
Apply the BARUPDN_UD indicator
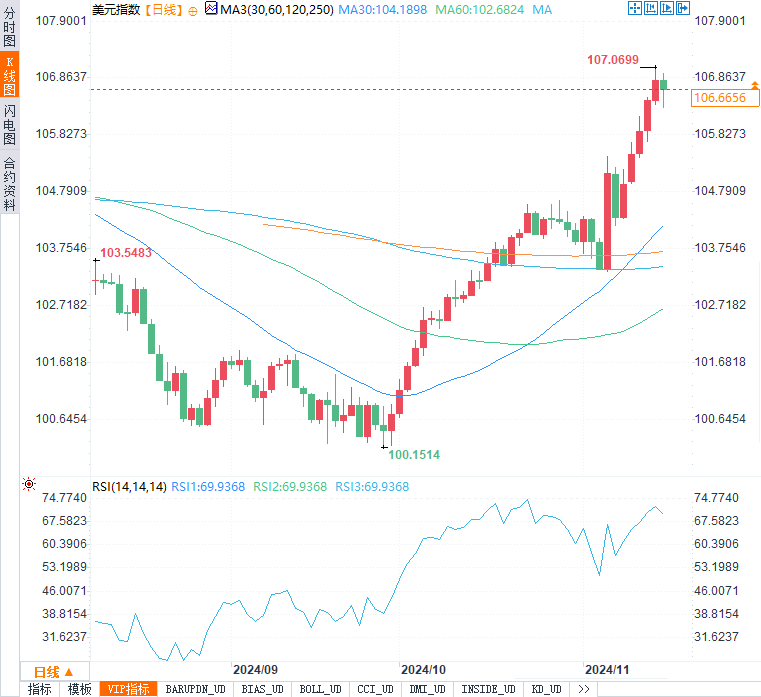coord(196,689)
